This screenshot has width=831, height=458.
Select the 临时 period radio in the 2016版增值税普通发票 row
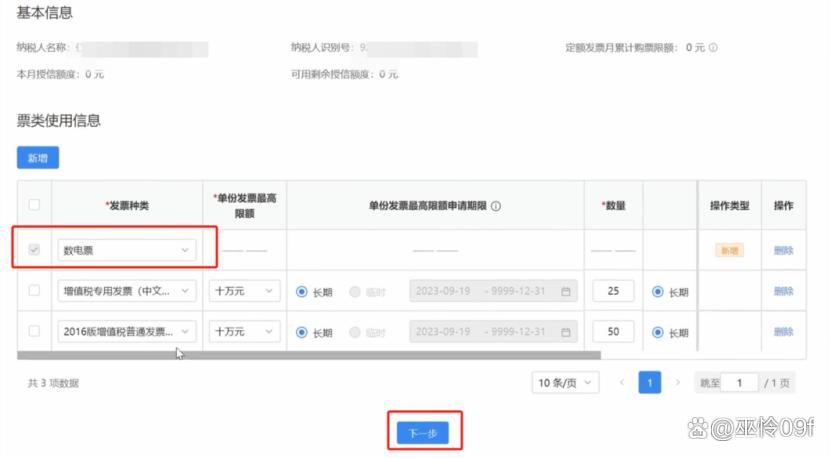[x=355, y=332]
